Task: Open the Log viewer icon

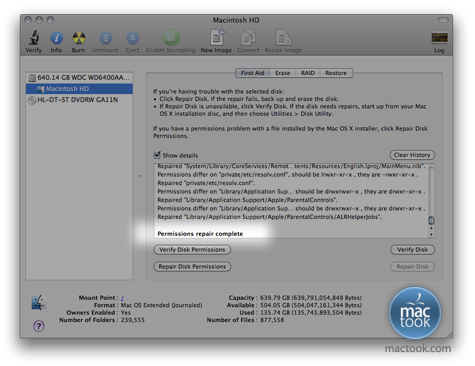Action: 439,37
